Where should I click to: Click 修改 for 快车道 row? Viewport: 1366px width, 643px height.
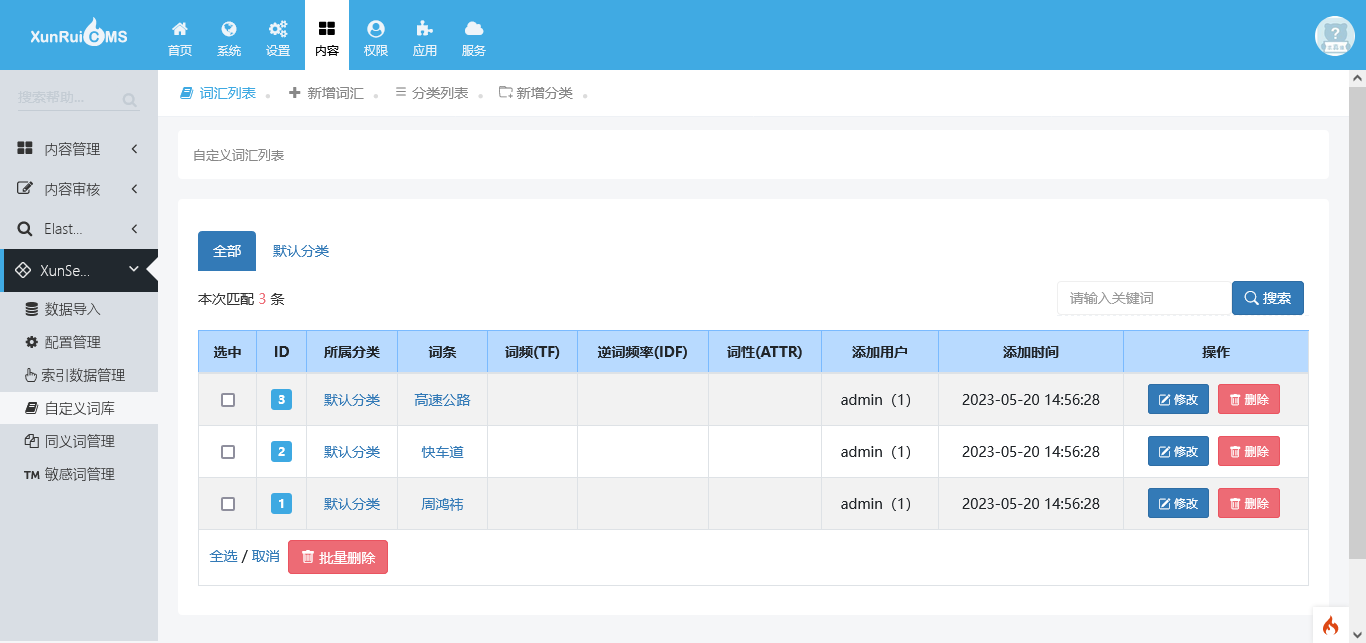click(x=1178, y=451)
